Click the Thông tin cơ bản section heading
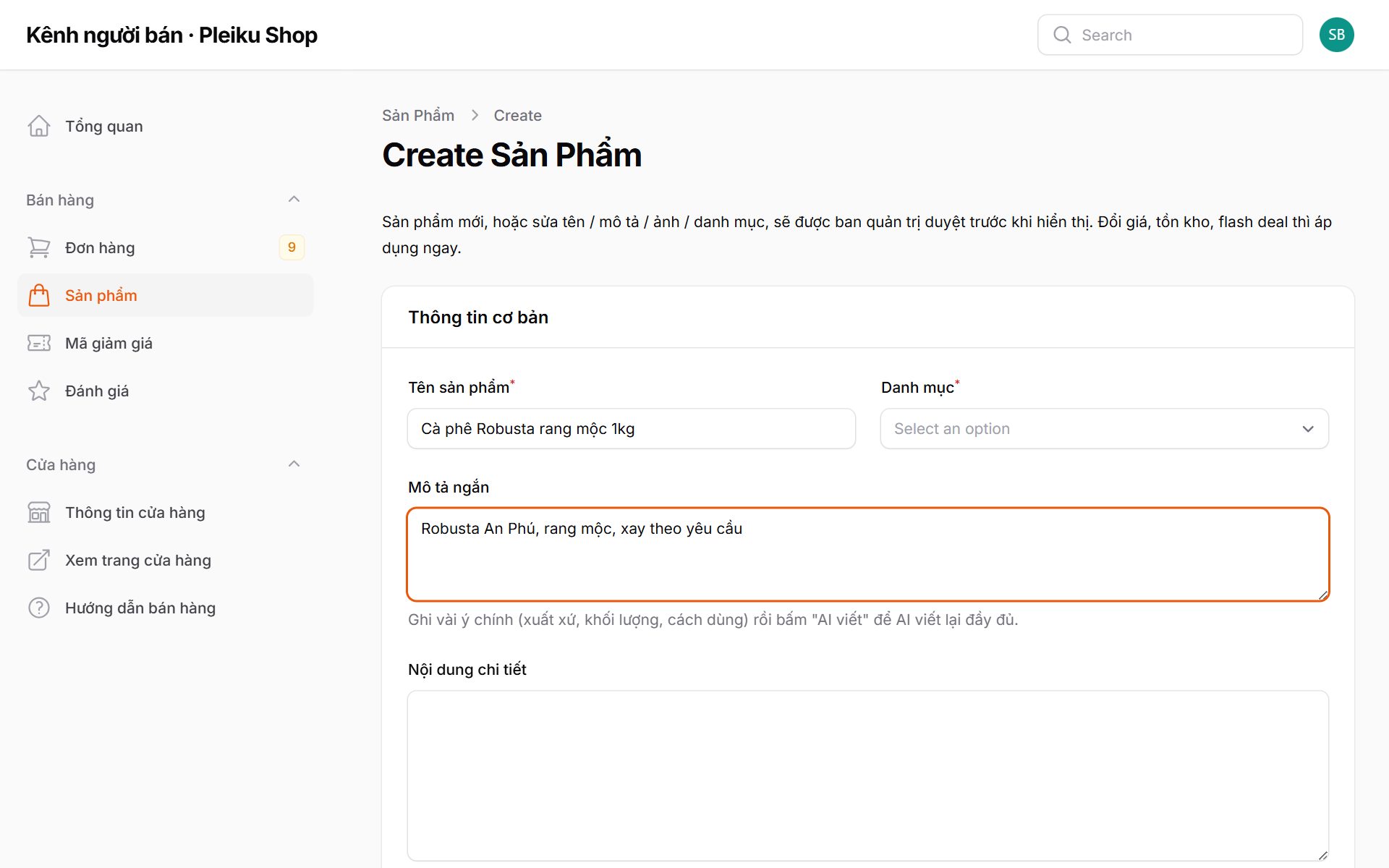The height and width of the screenshot is (868, 1389). tap(478, 317)
